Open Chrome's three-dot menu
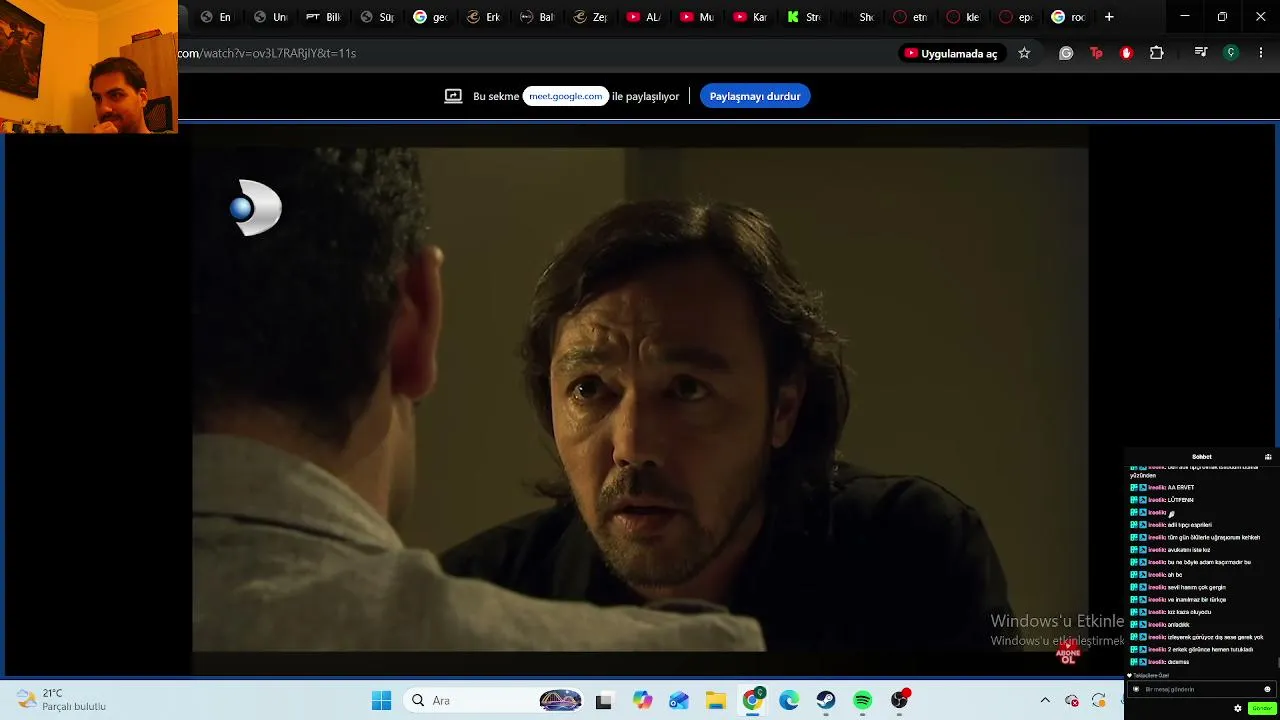This screenshot has height=720, width=1280. tap(1261, 53)
